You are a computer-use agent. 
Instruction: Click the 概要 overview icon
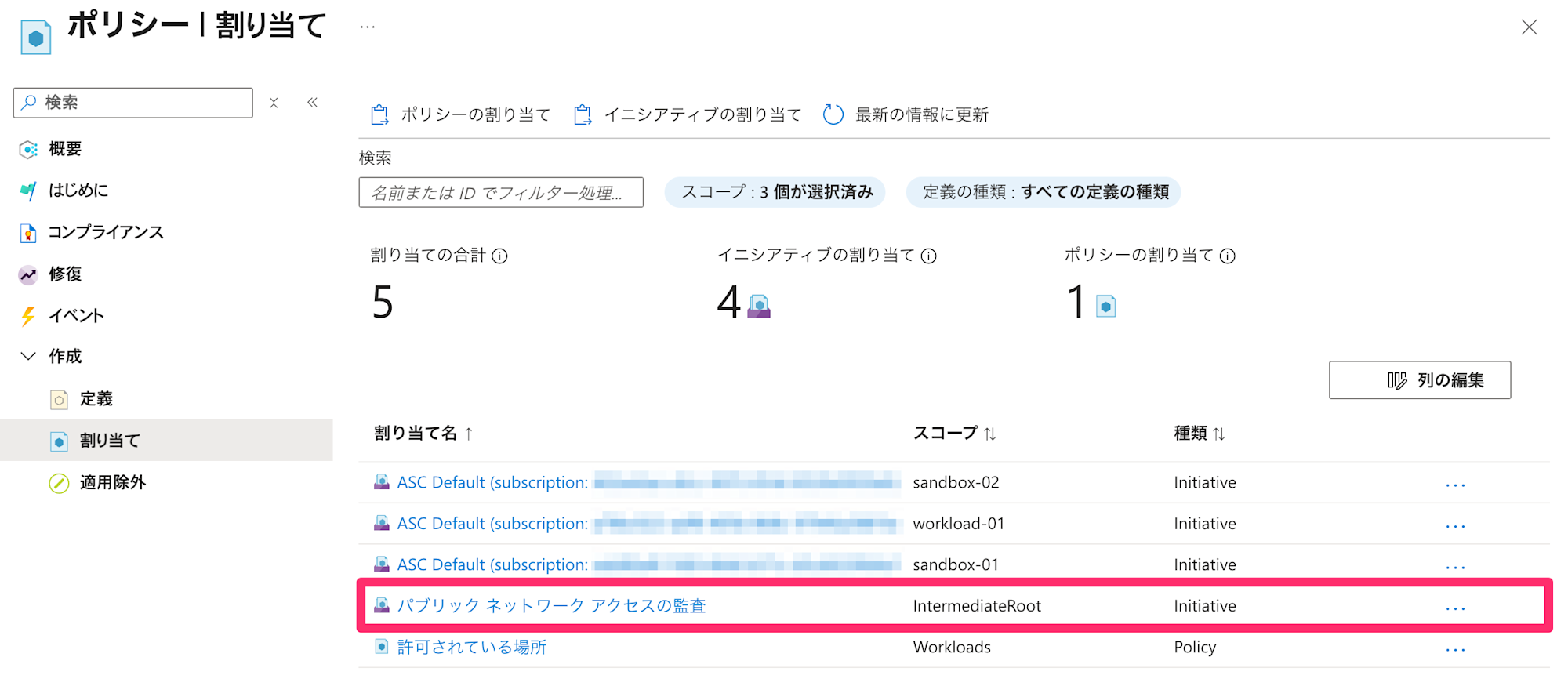[x=28, y=149]
